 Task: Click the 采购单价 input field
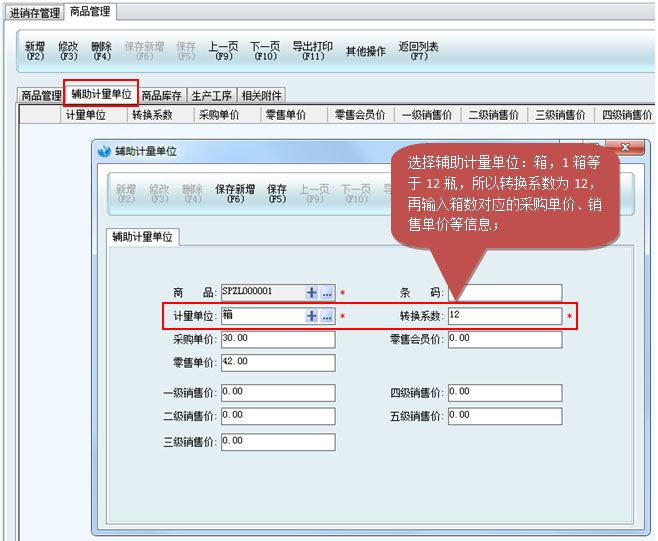pos(277,340)
